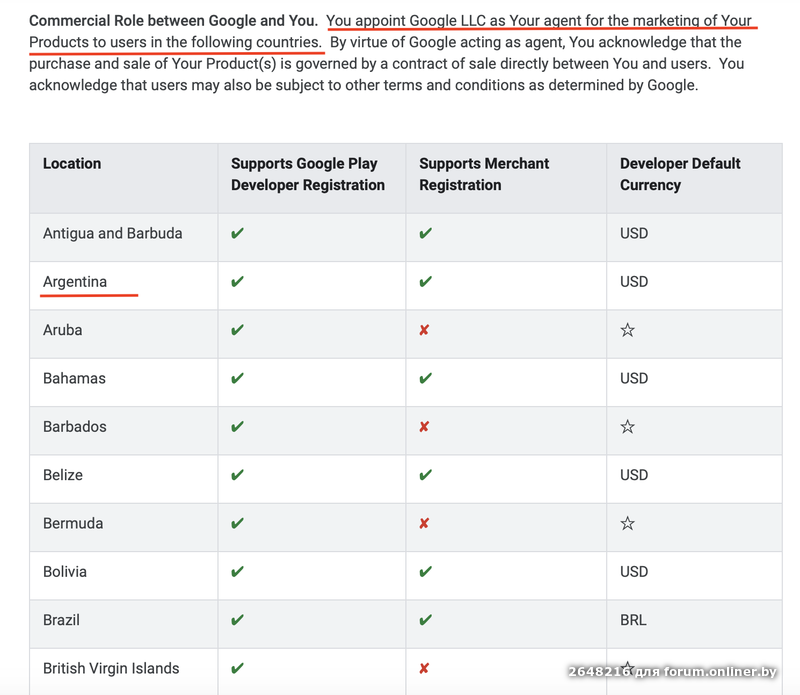This screenshot has width=800, height=695.
Task: Click the underlined Argentina location cell
Action: tap(75, 282)
